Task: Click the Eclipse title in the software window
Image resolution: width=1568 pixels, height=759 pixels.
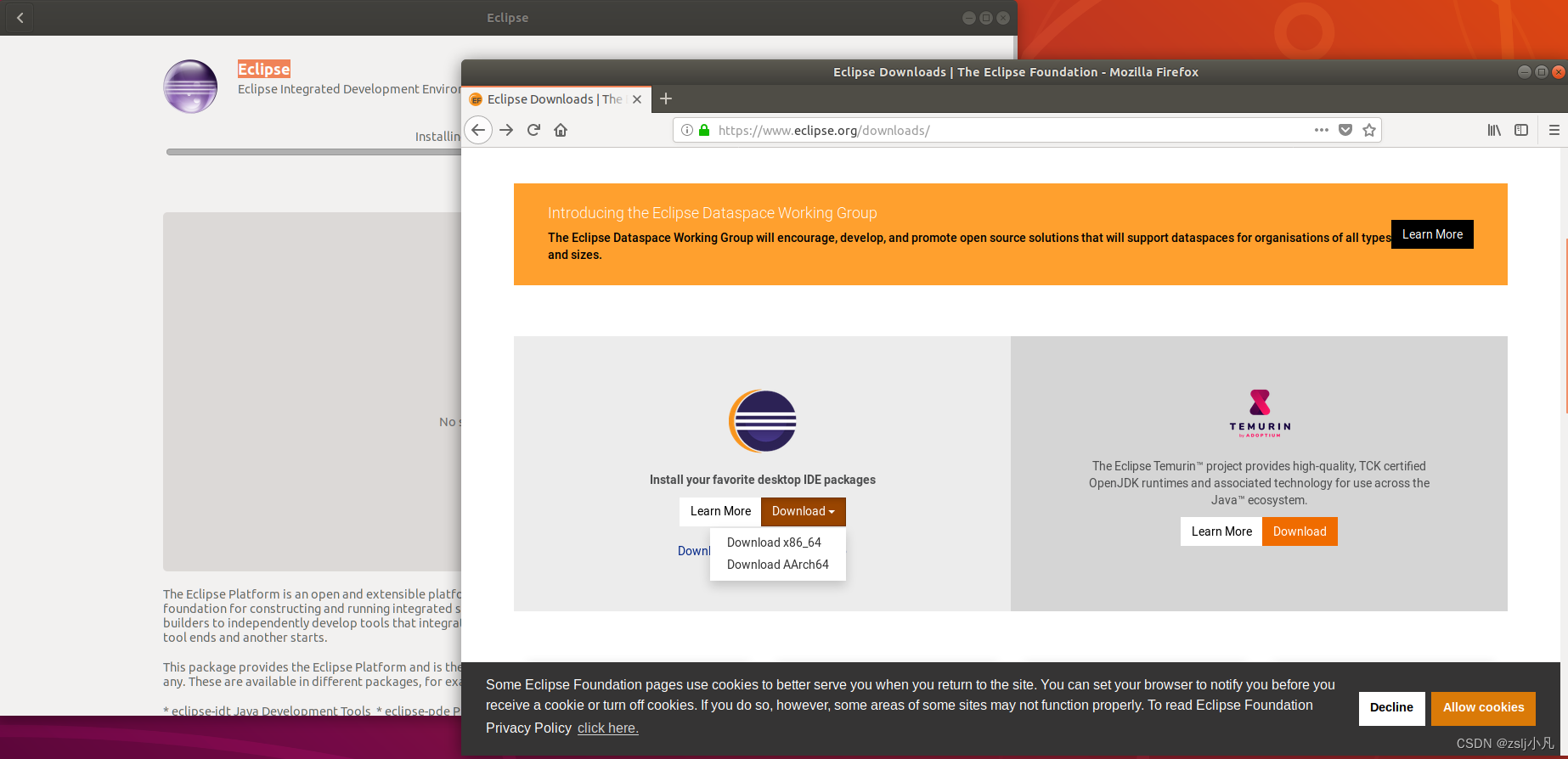Action: point(263,69)
